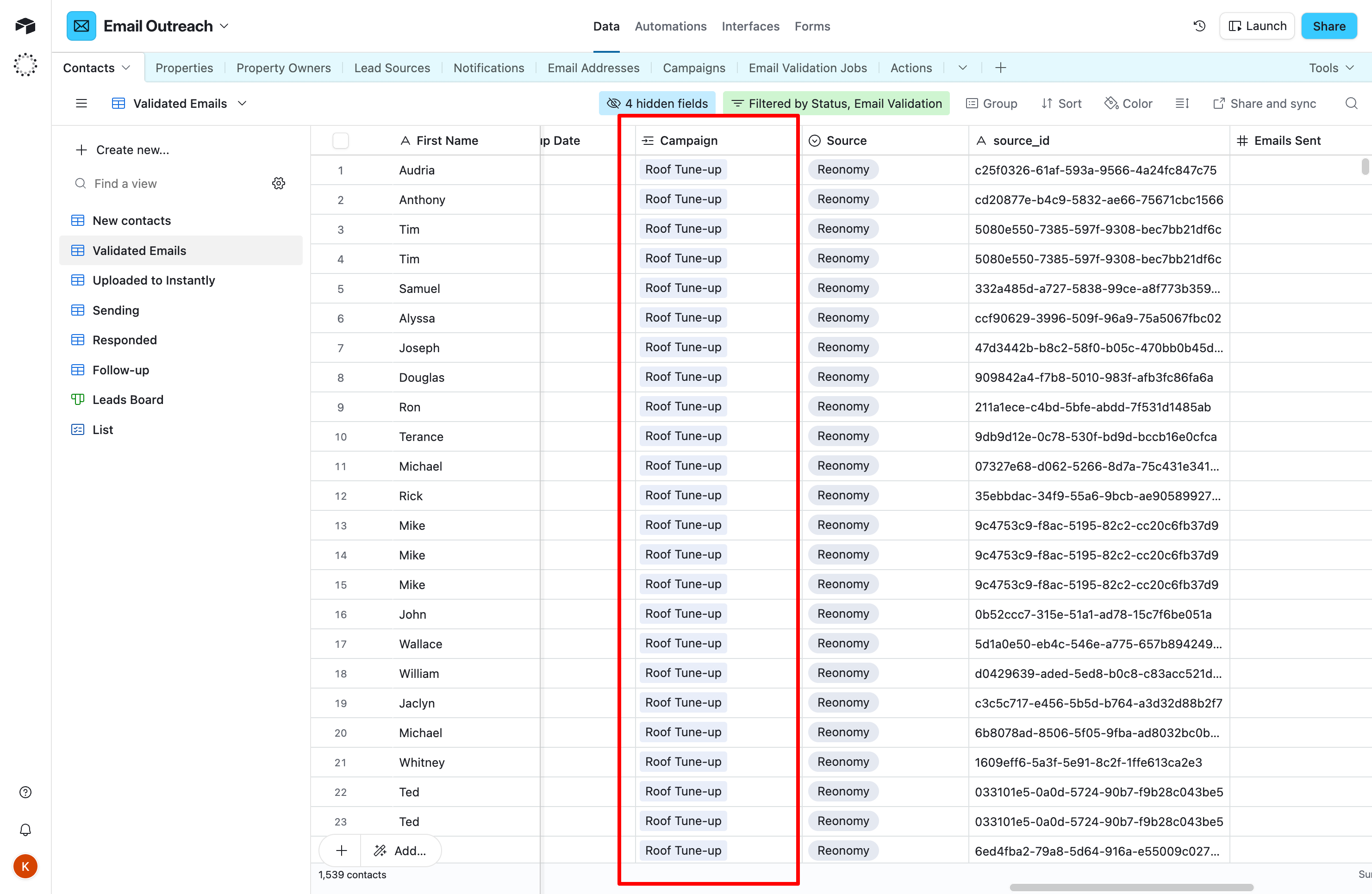Open the Leads Board kanban view

[127, 399]
